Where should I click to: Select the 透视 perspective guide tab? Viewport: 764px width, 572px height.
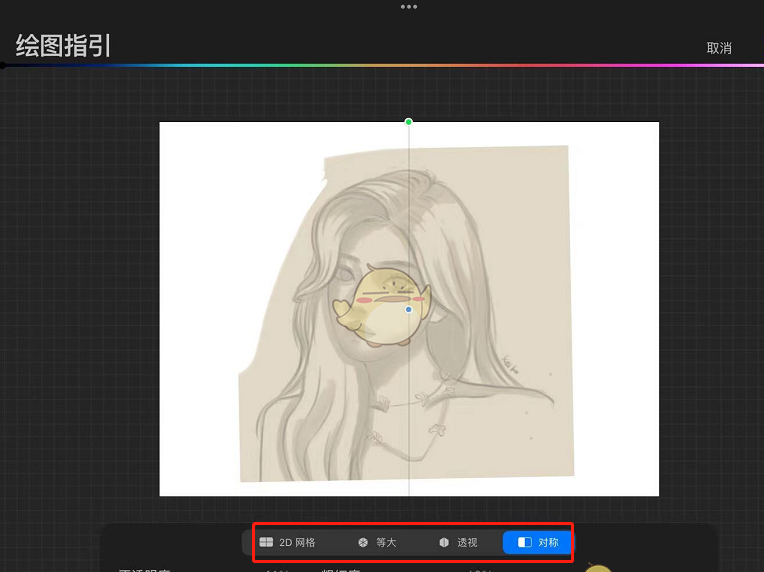coord(458,542)
